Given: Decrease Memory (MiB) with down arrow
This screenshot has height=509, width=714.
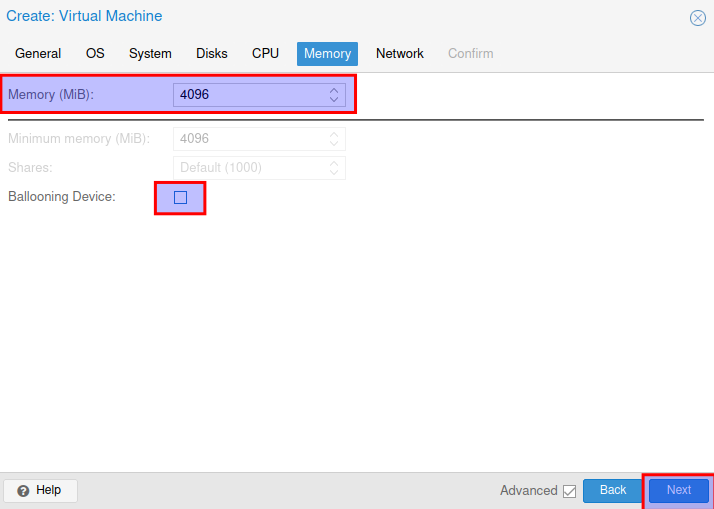Looking at the screenshot, I should [x=334, y=100].
